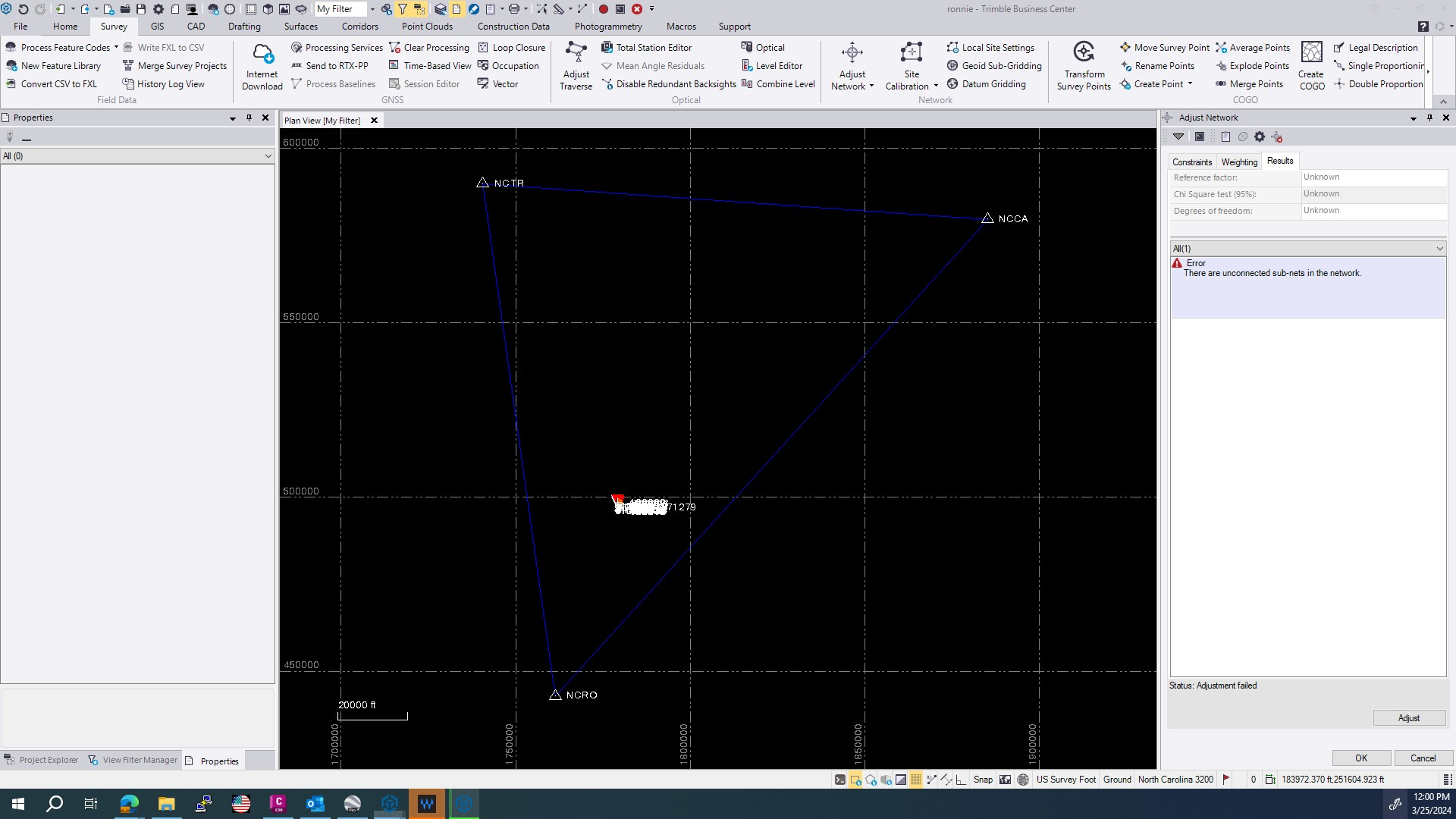Click the red flag icon in status bar
This screenshot has width=1456, height=819.
(1226, 779)
